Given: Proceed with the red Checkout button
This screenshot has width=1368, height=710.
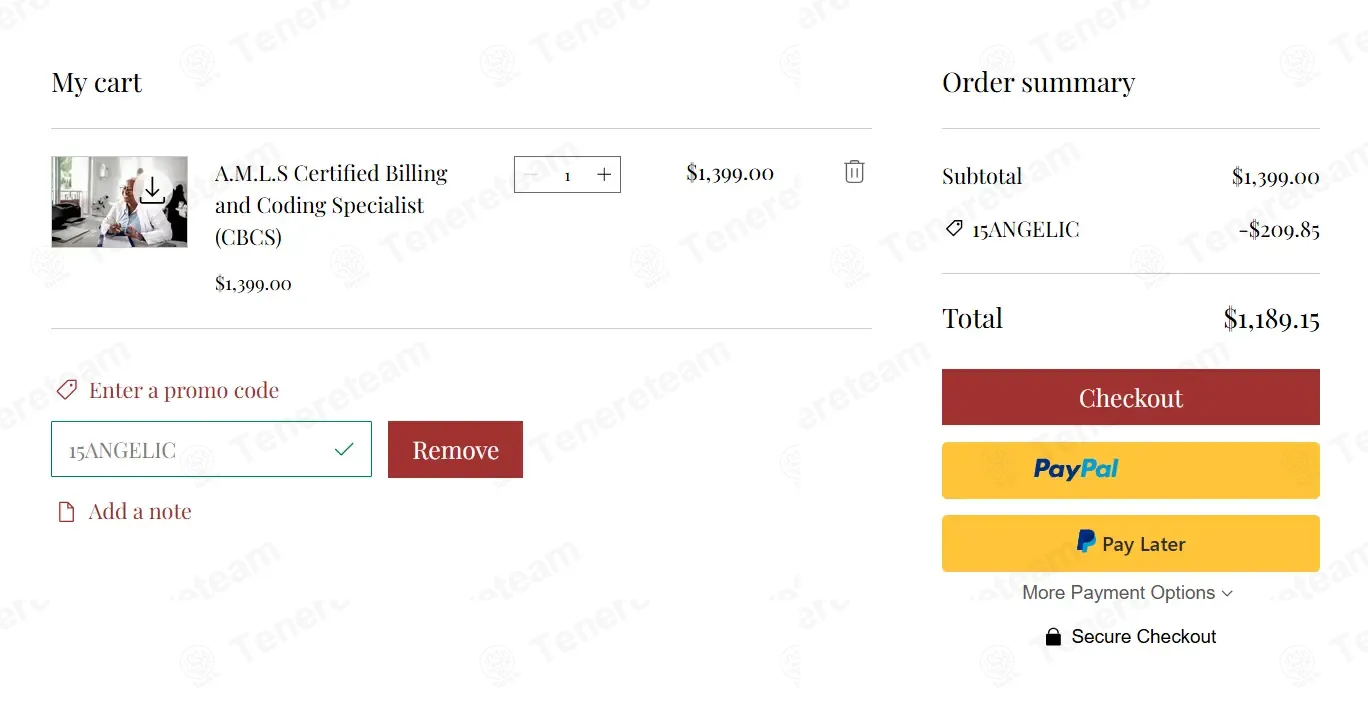Looking at the screenshot, I should (x=1131, y=397).
